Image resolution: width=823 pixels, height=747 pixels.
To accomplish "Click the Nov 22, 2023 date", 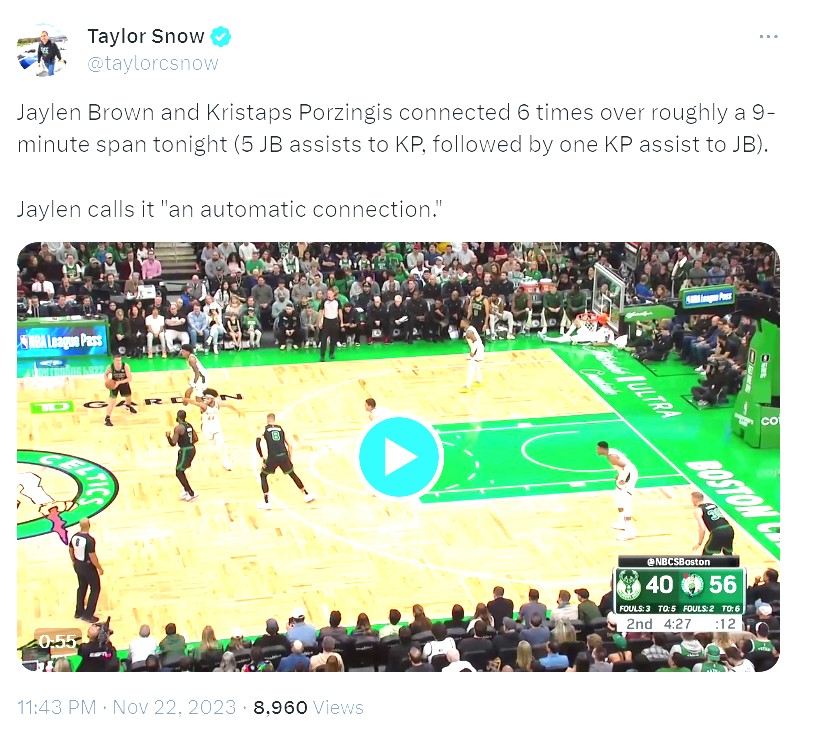I will click(x=174, y=707).
